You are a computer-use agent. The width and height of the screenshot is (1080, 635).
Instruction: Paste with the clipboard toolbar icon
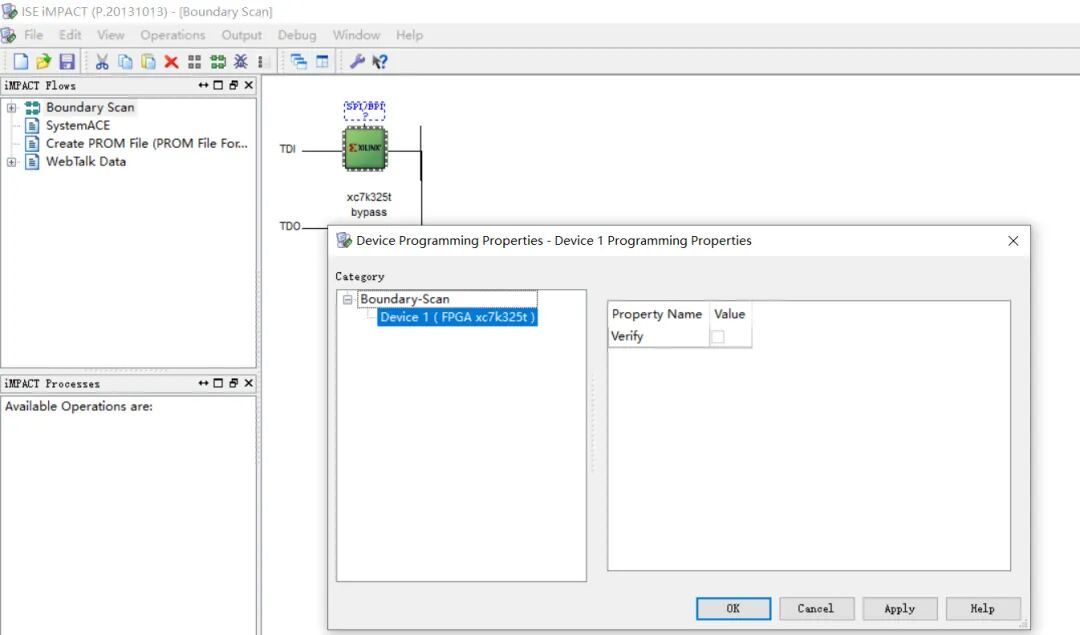(148, 61)
